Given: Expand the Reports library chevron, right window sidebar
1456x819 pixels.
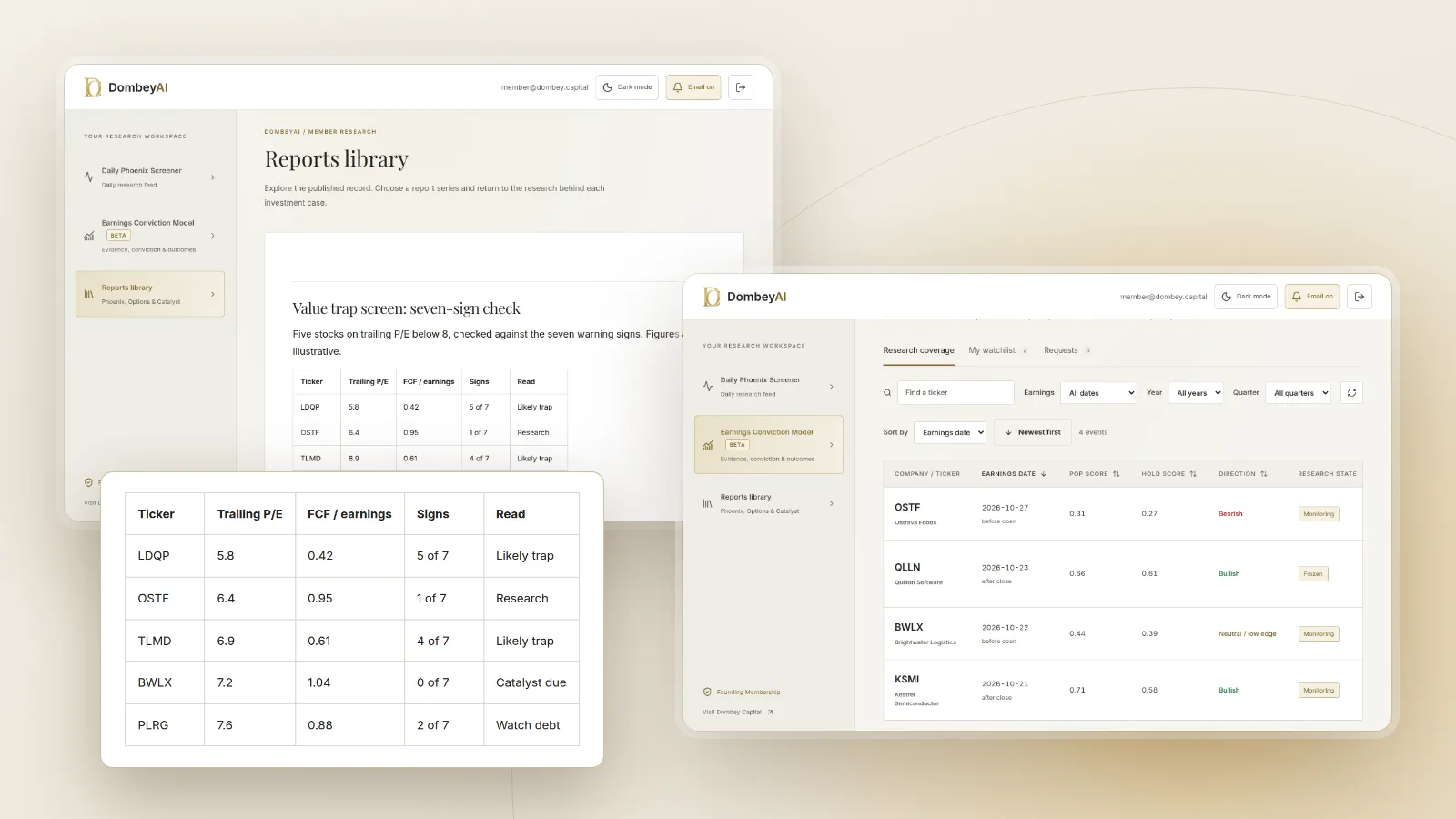Looking at the screenshot, I should pyautogui.click(x=832, y=503).
